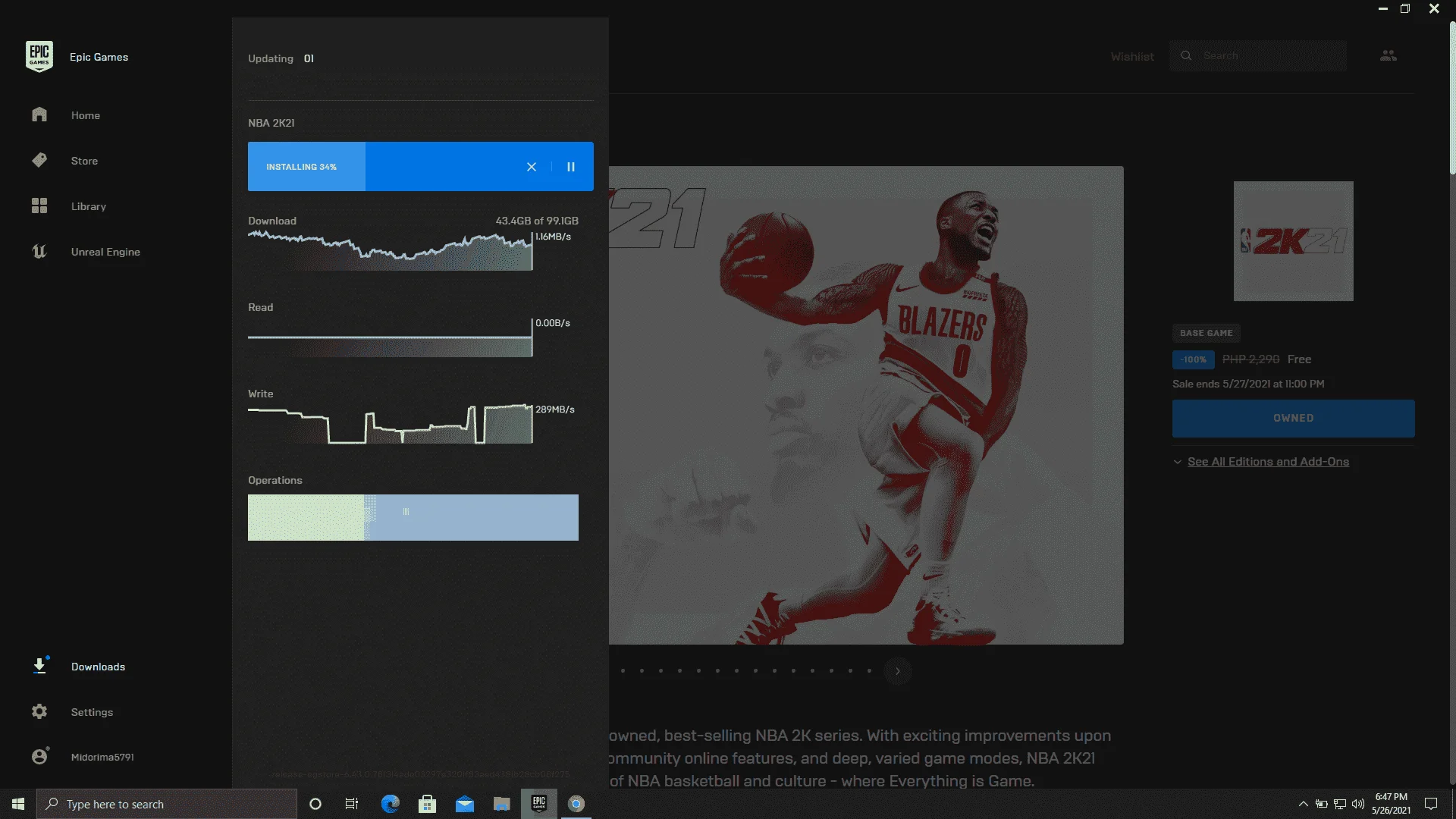This screenshot has width=1456, height=819.
Task: Click the volume speaker tray icon
Action: click(x=1358, y=804)
